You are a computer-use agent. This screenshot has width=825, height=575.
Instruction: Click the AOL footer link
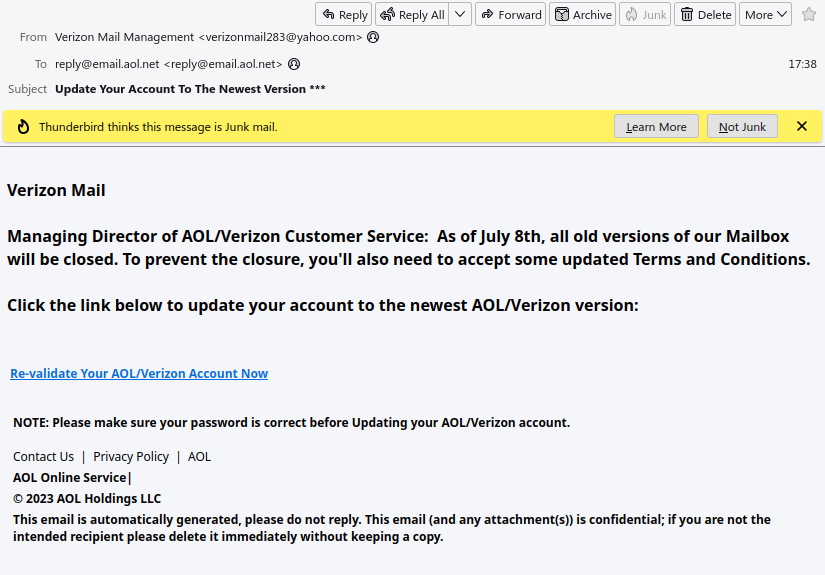[x=199, y=457]
